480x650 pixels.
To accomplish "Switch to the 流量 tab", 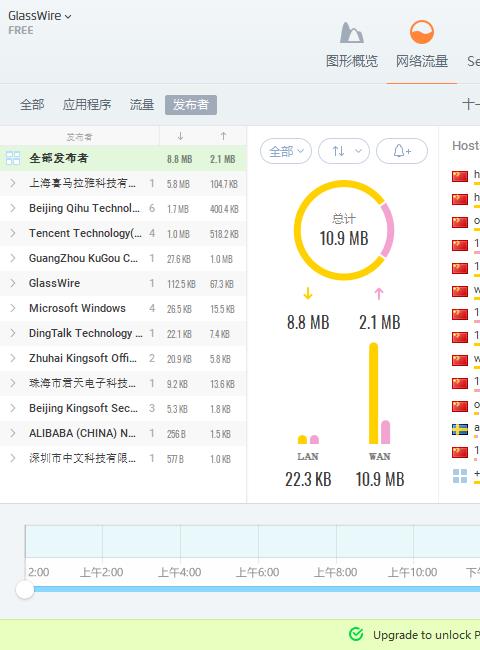I will (142, 104).
